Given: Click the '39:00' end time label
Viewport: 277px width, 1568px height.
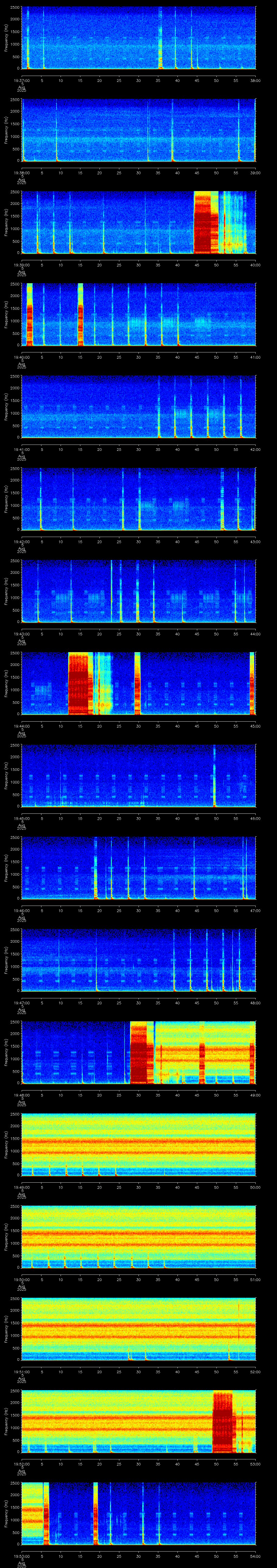Looking at the screenshot, I should click(255, 173).
